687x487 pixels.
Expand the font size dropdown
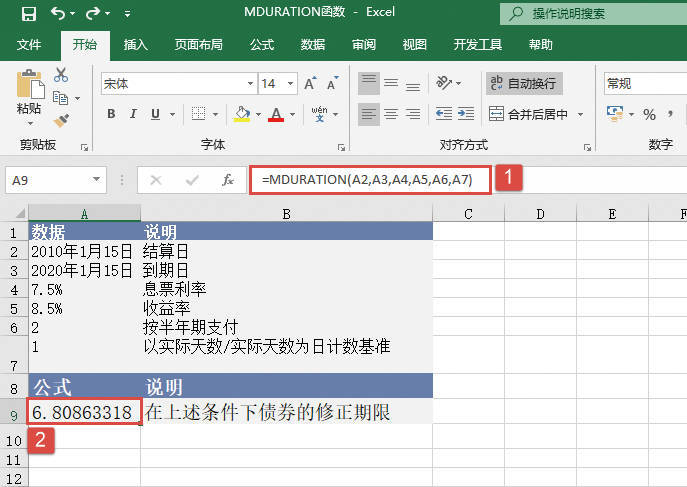(293, 84)
